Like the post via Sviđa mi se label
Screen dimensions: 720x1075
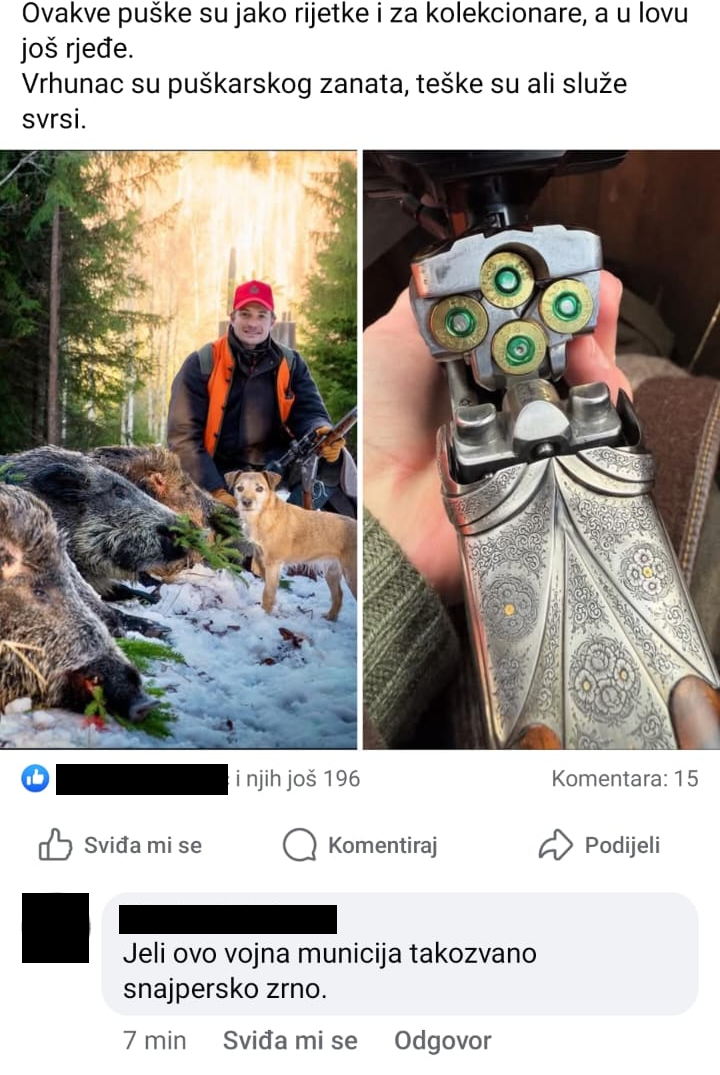click(x=143, y=845)
